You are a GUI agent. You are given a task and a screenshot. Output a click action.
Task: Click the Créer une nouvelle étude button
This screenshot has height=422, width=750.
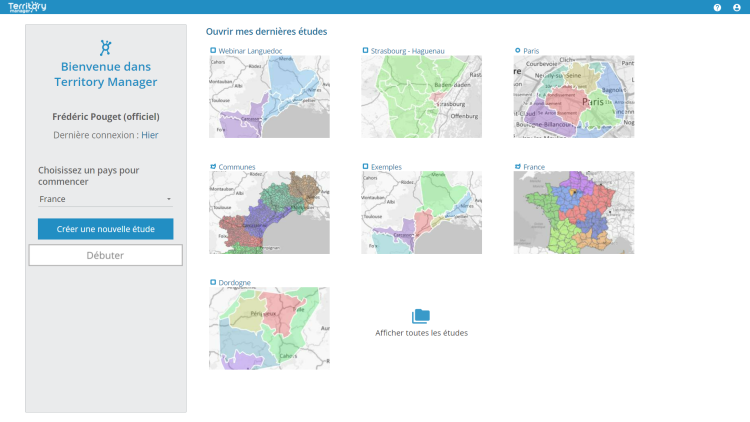(105, 229)
